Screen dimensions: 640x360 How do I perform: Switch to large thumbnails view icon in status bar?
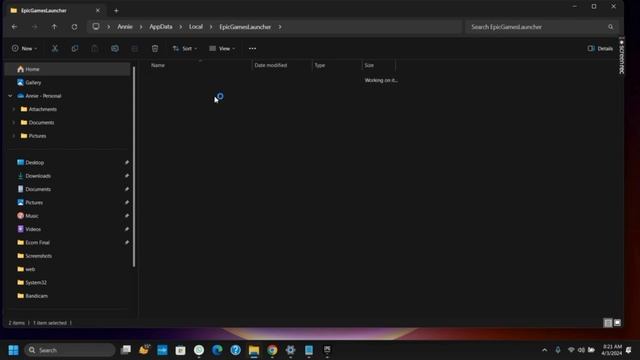617,323
